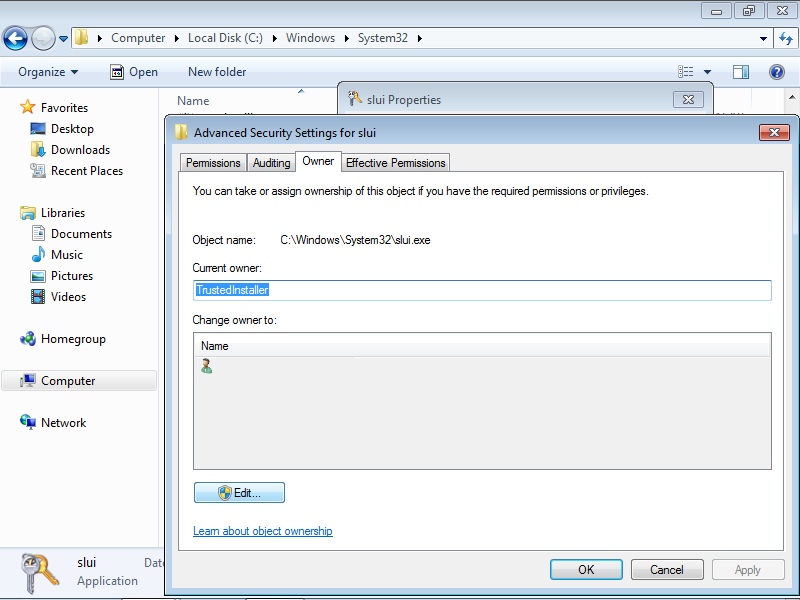Expand the arrow after Computer breadcrumb
This screenshot has width=800, height=600.
click(x=177, y=38)
